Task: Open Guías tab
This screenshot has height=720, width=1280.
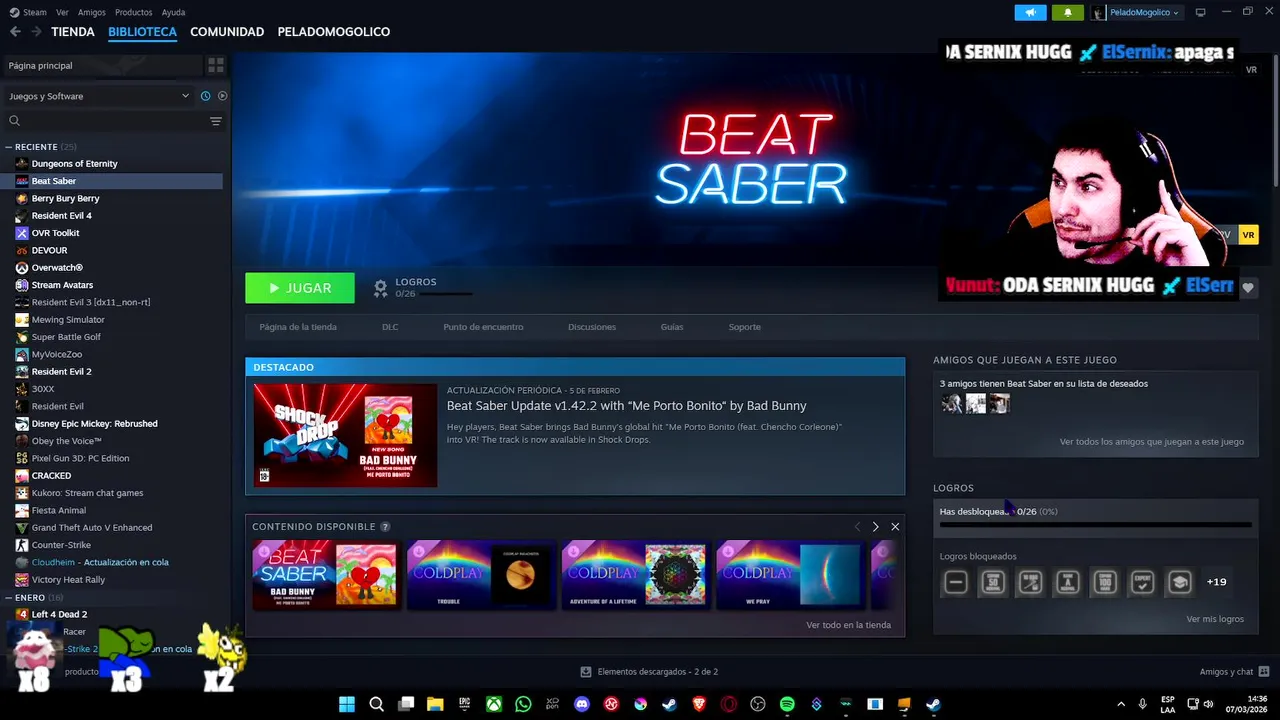Action: (672, 327)
